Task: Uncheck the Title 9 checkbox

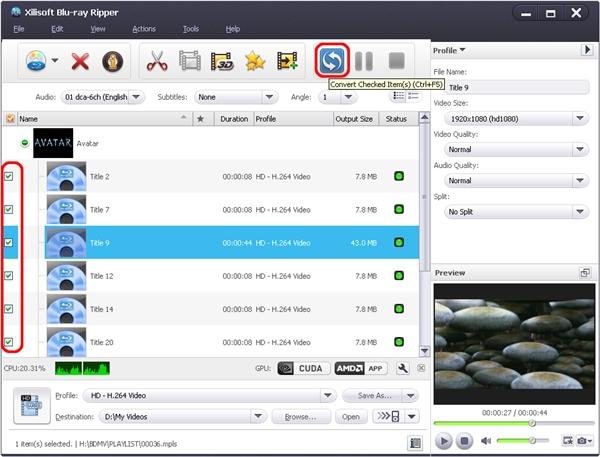Action: [x=9, y=243]
